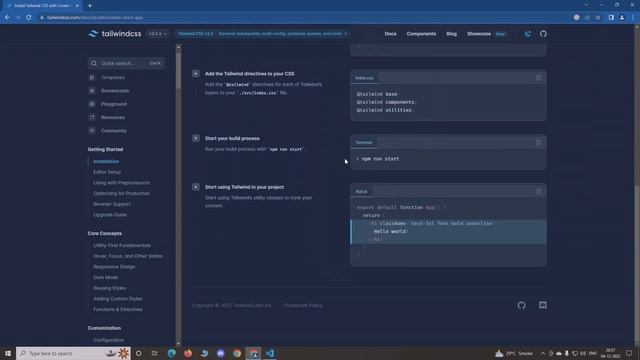Go to the Editor Setup docs page
The height and width of the screenshot is (360, 640).
[107, 172]
